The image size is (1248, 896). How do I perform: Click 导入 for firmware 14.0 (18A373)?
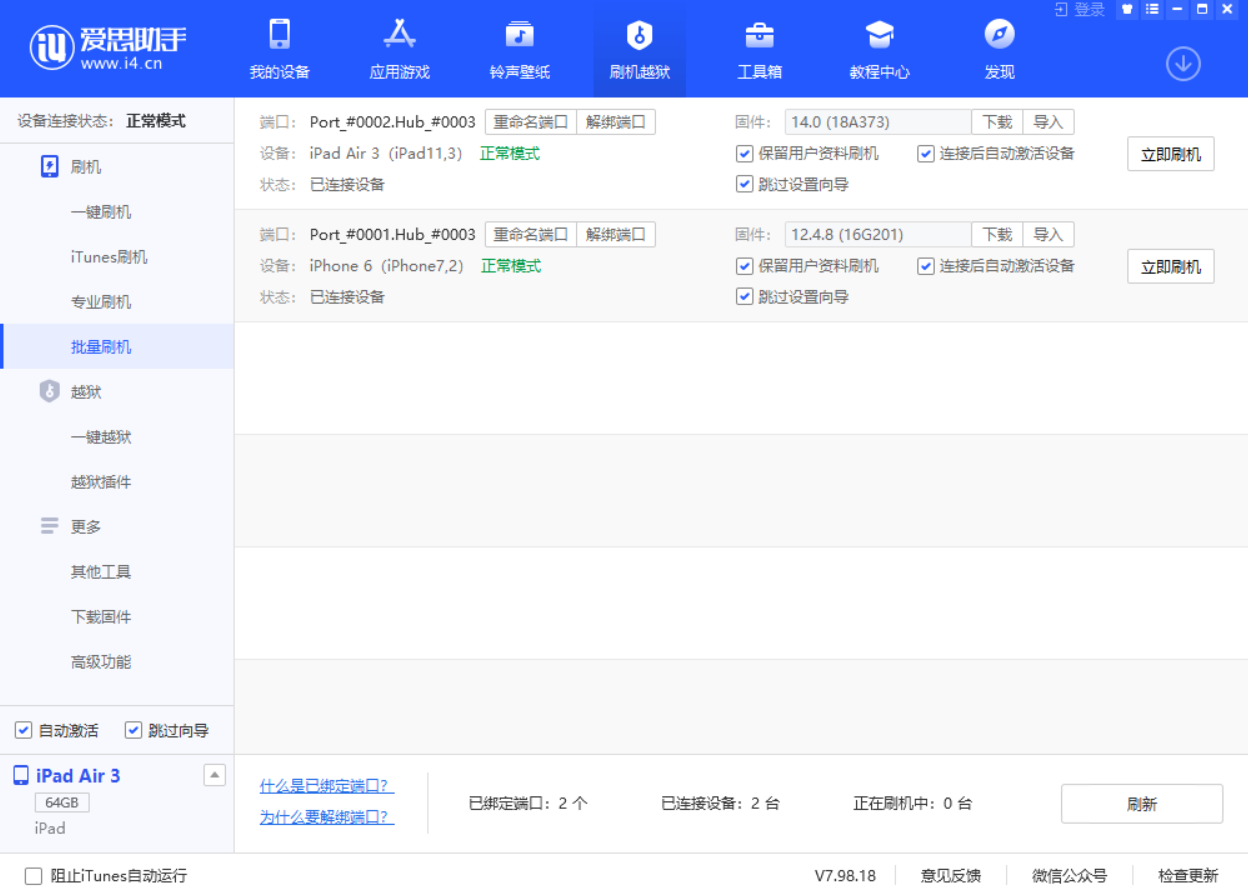point(1048,122)
